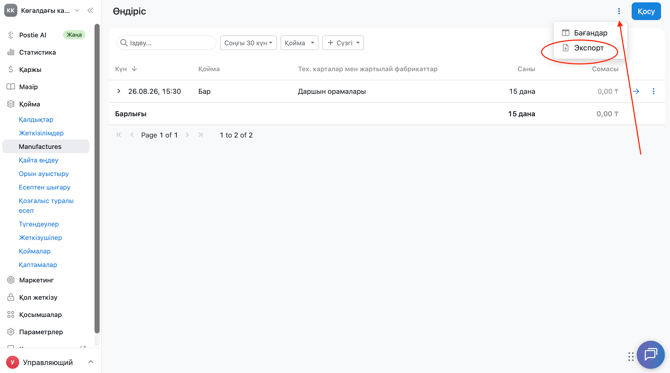Viewport: 670px width, 373px height.
Task: Go to the next page
Action: (187, 135)
